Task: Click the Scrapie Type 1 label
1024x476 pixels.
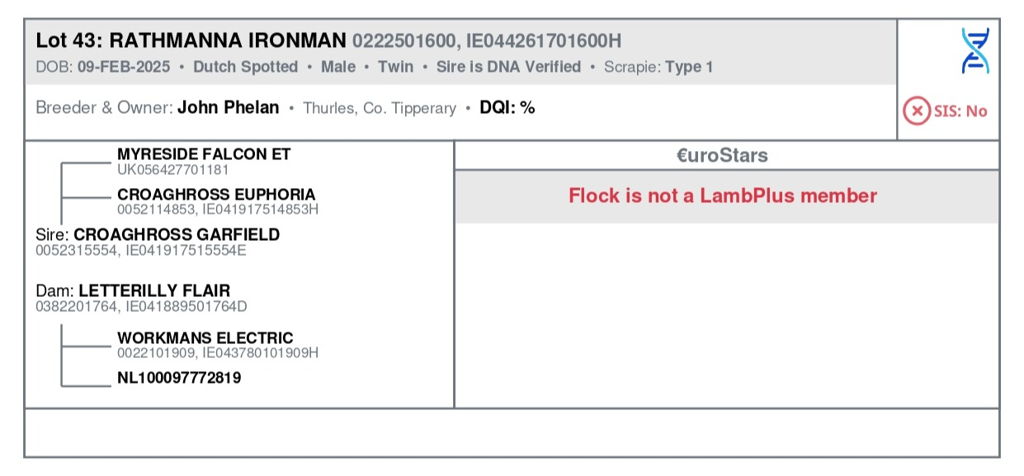Action: (658, 67)
